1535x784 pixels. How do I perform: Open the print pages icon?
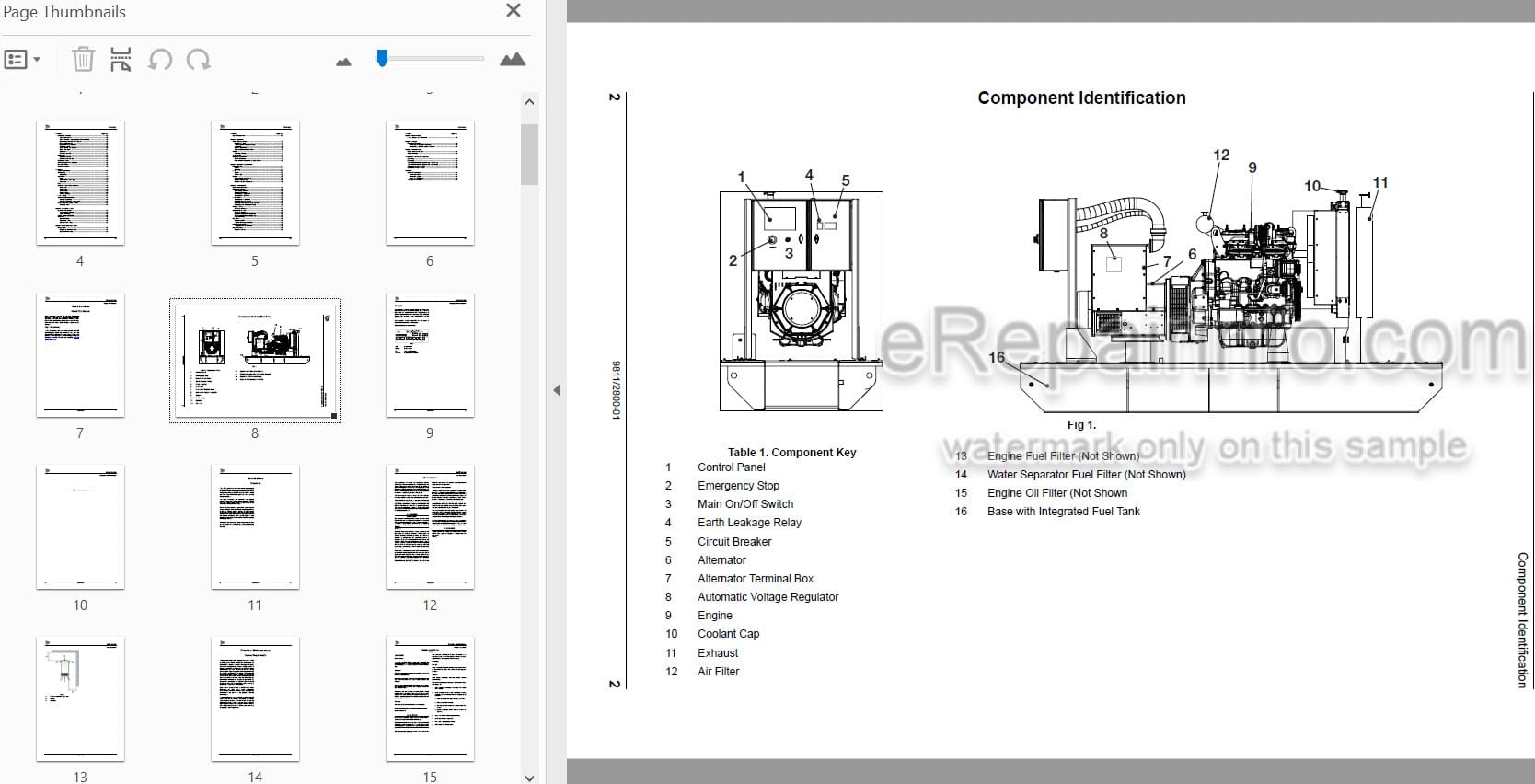coord(121,60)
